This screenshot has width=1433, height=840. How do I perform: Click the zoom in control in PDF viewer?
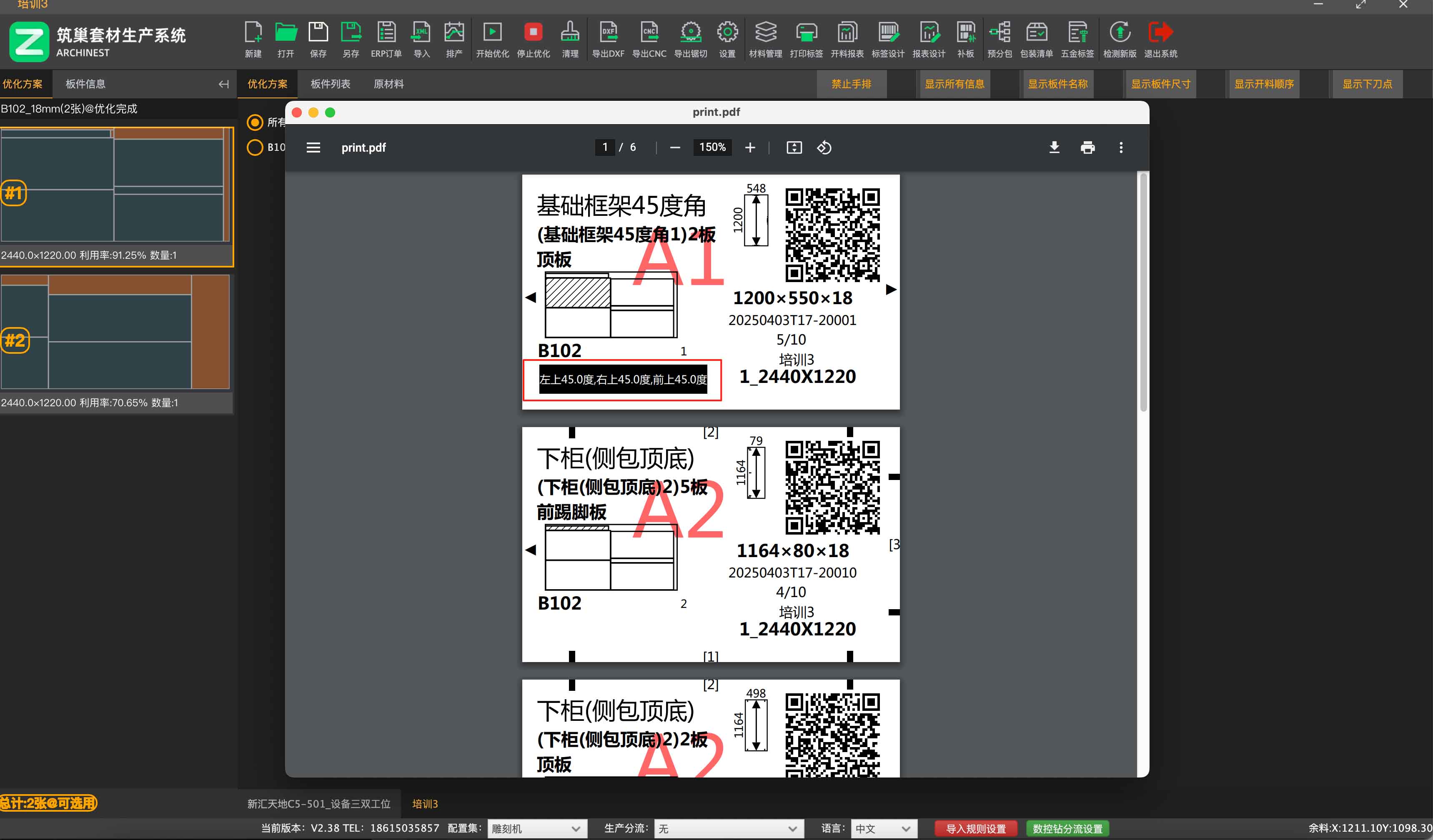(x=750, y=147)
